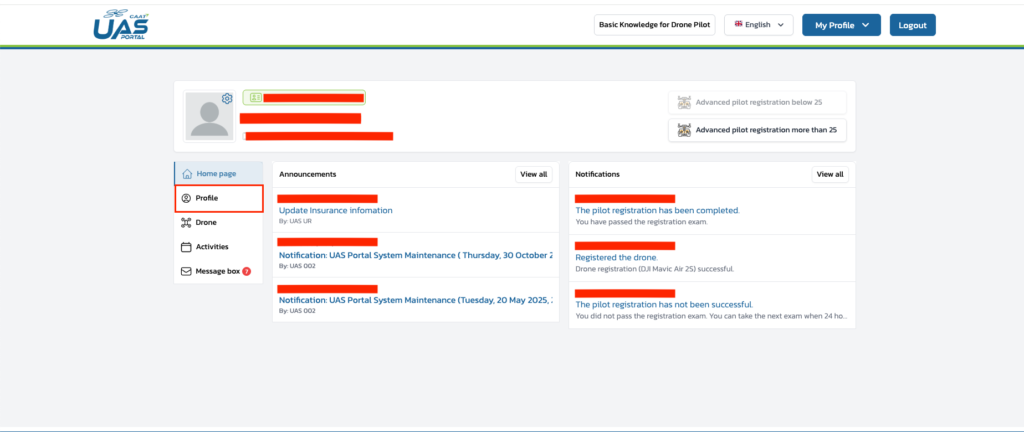
Task: Open the English language dropdown
Action: click(758, 25)
